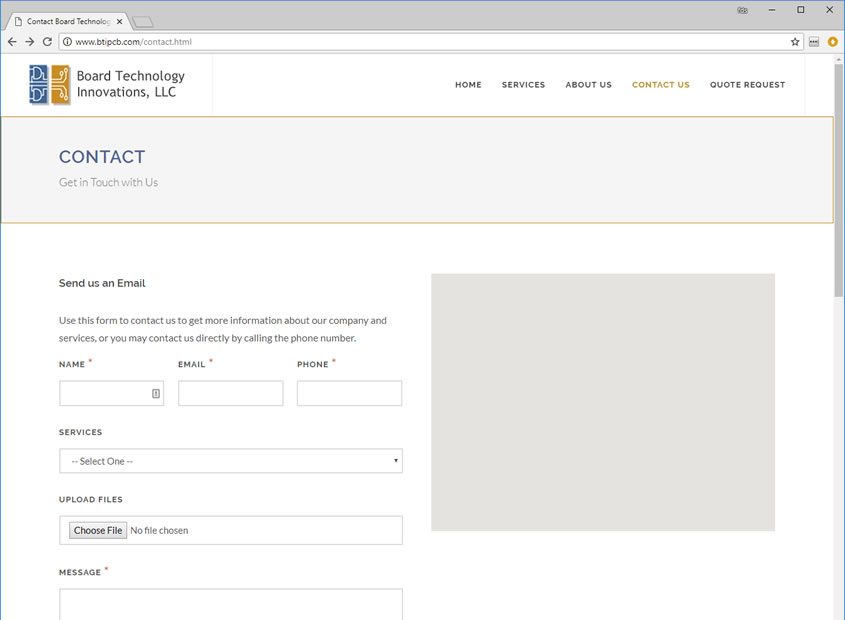
Task: Go to the Services nav page
Action: point(523,85)
